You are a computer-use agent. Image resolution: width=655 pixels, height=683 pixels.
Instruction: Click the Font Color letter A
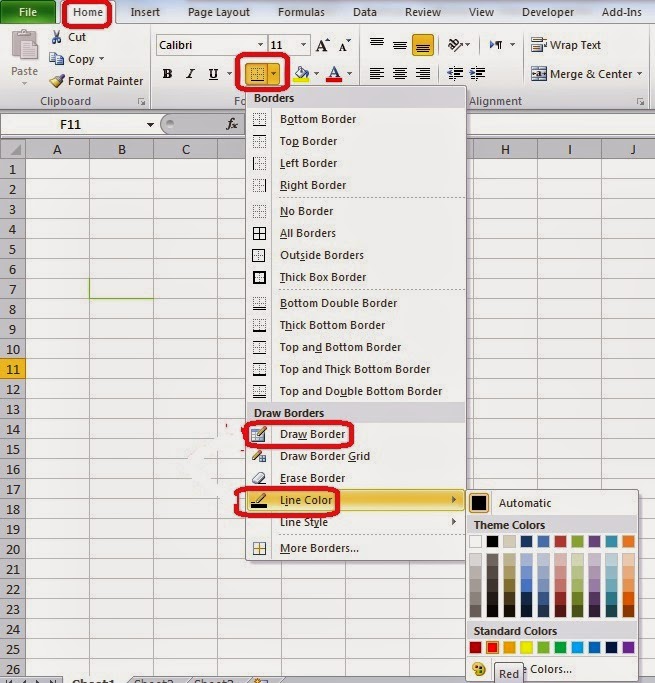(x=334, y=74)
